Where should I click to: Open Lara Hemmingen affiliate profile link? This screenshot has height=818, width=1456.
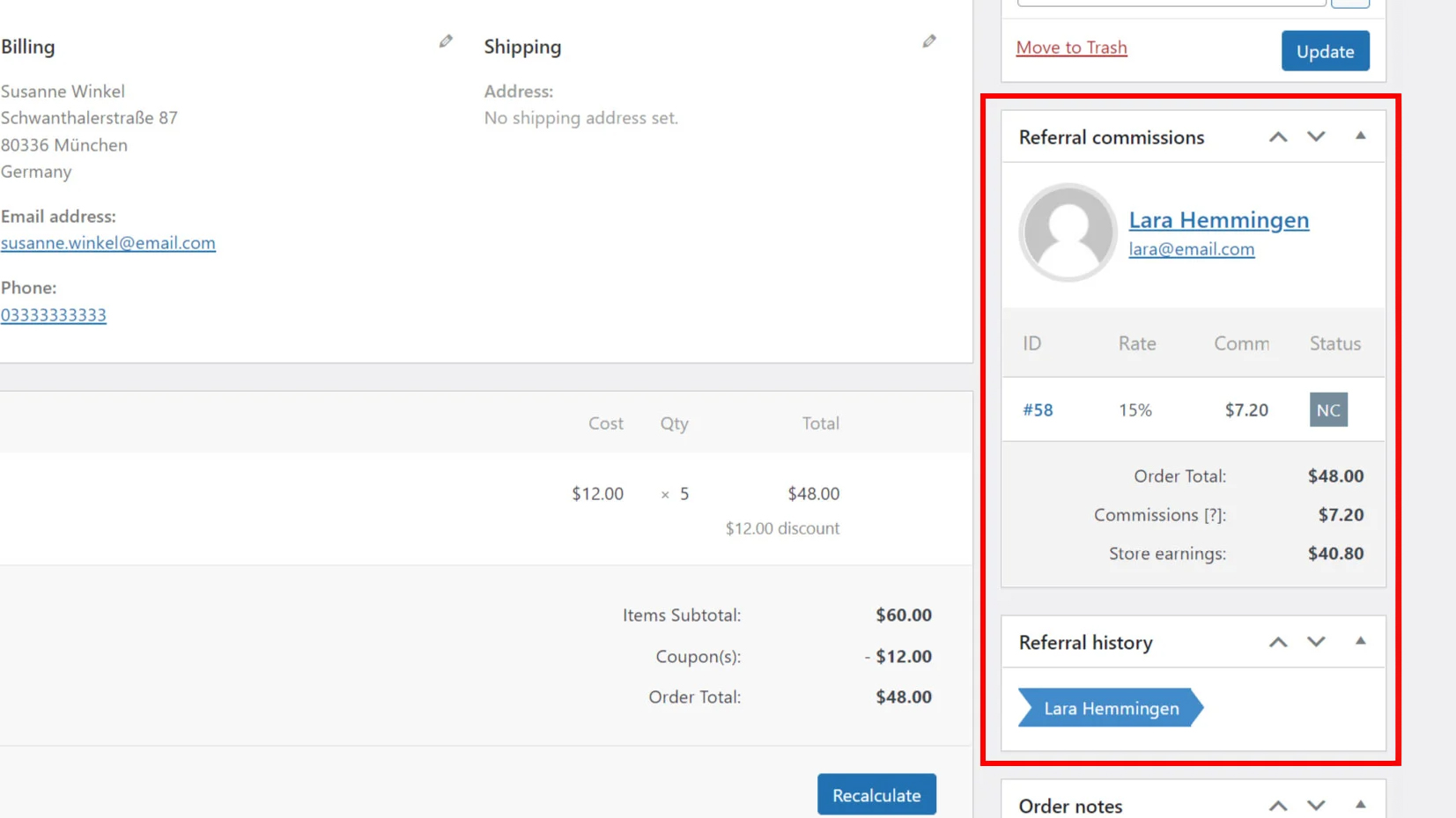(1218, 220)
